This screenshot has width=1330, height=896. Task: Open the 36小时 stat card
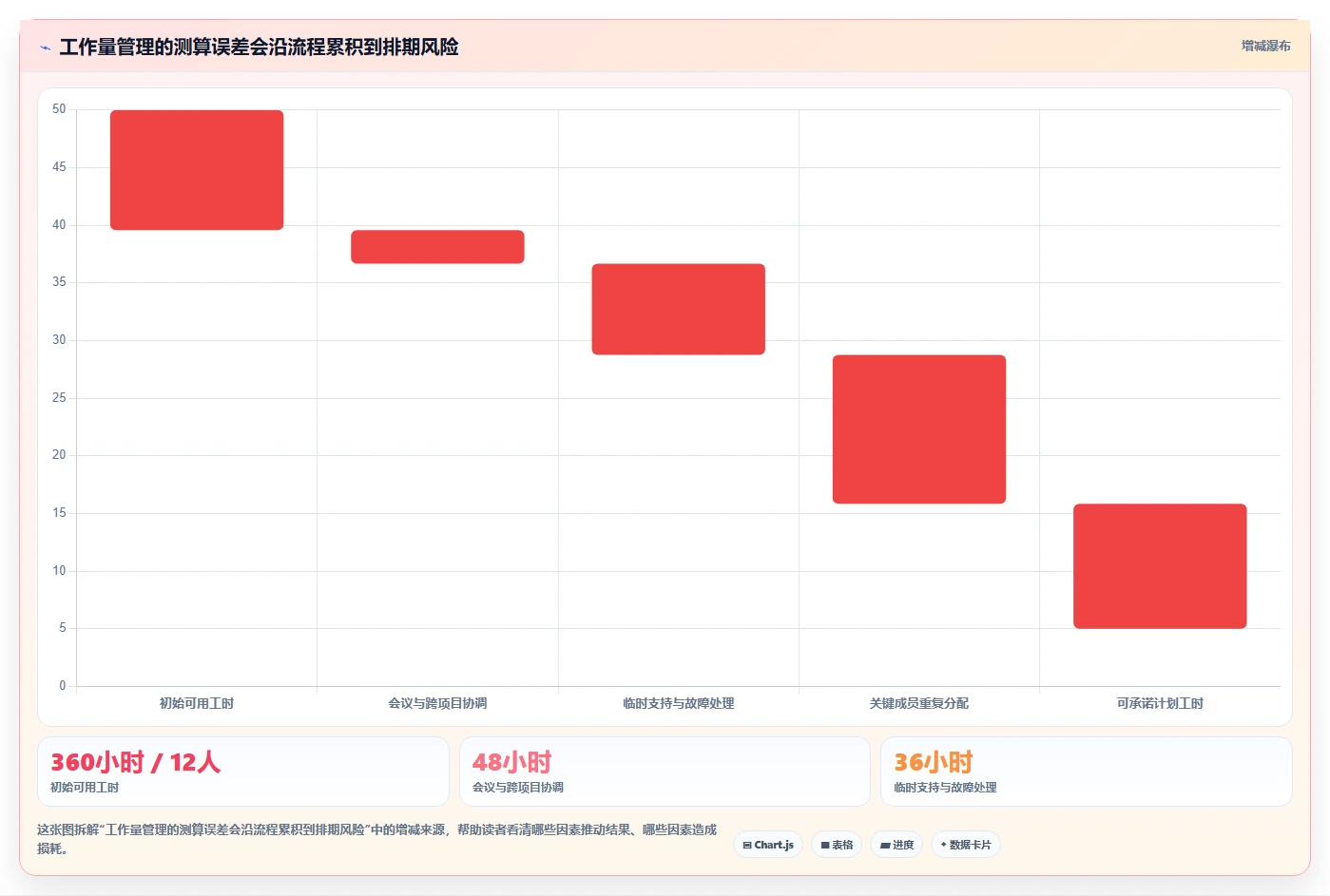[x=1087, y=772]
